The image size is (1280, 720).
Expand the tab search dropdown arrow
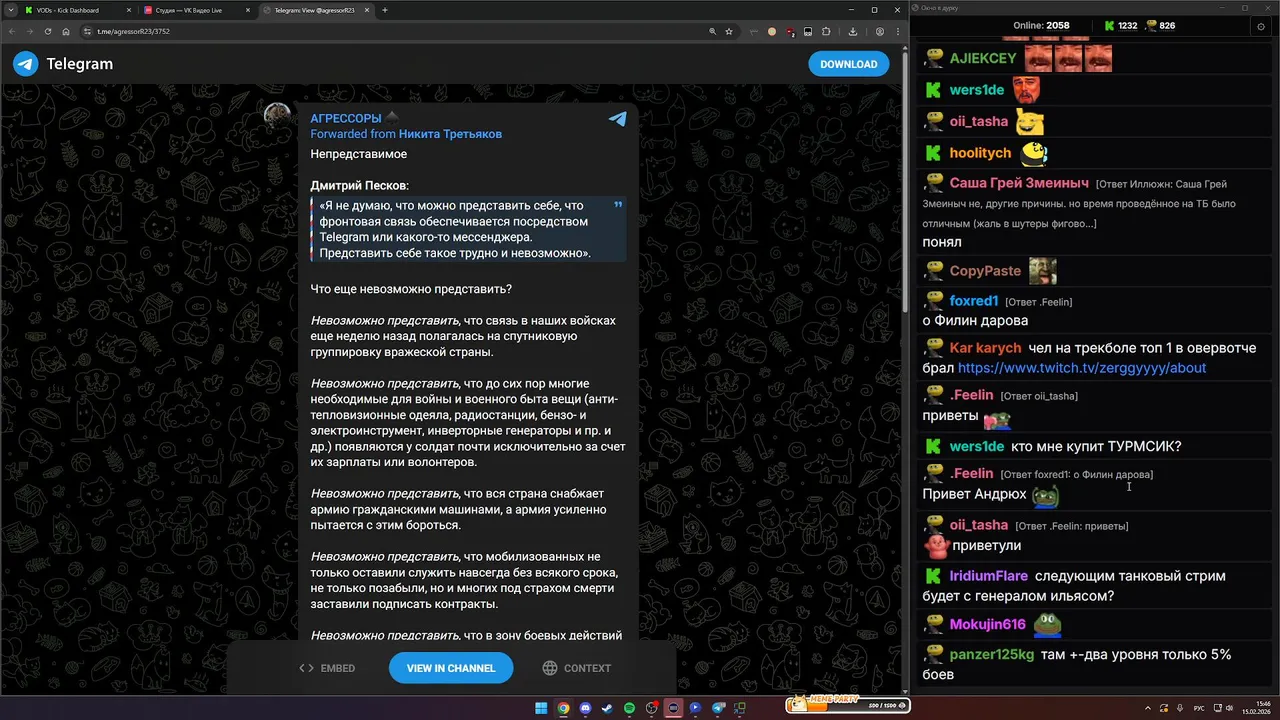click(10, 10)
